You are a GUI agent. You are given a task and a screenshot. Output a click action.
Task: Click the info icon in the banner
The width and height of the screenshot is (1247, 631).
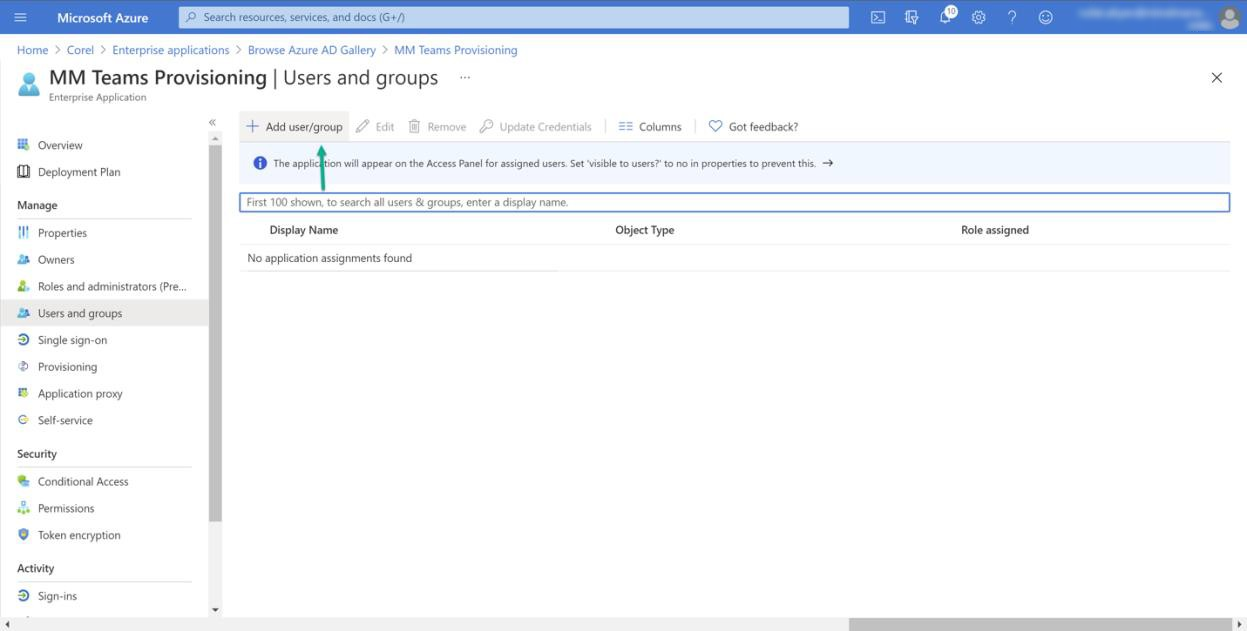pos(260,163)
